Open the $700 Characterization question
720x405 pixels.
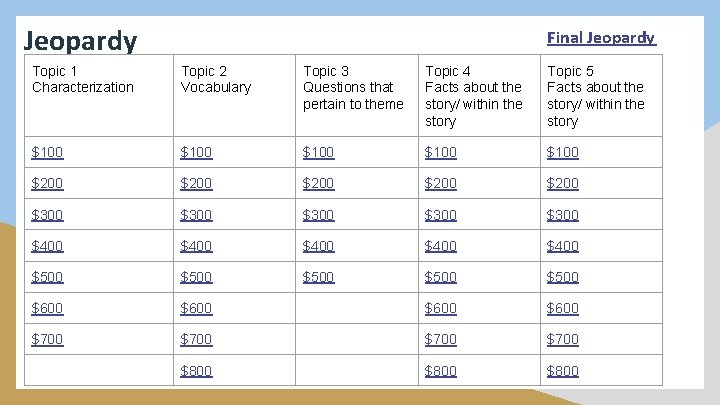tap(47, 339)
